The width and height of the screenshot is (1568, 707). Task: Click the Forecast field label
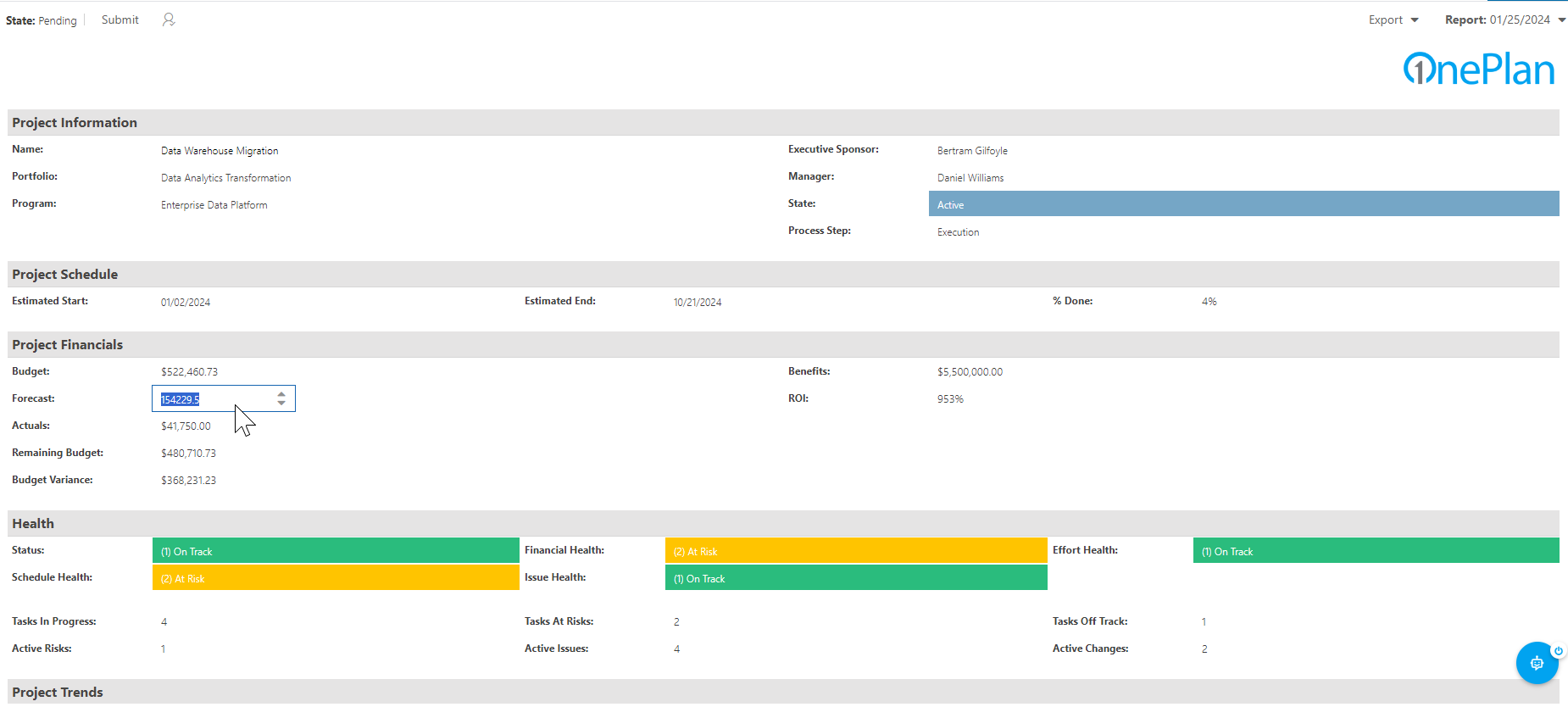(x=33, y=398)
